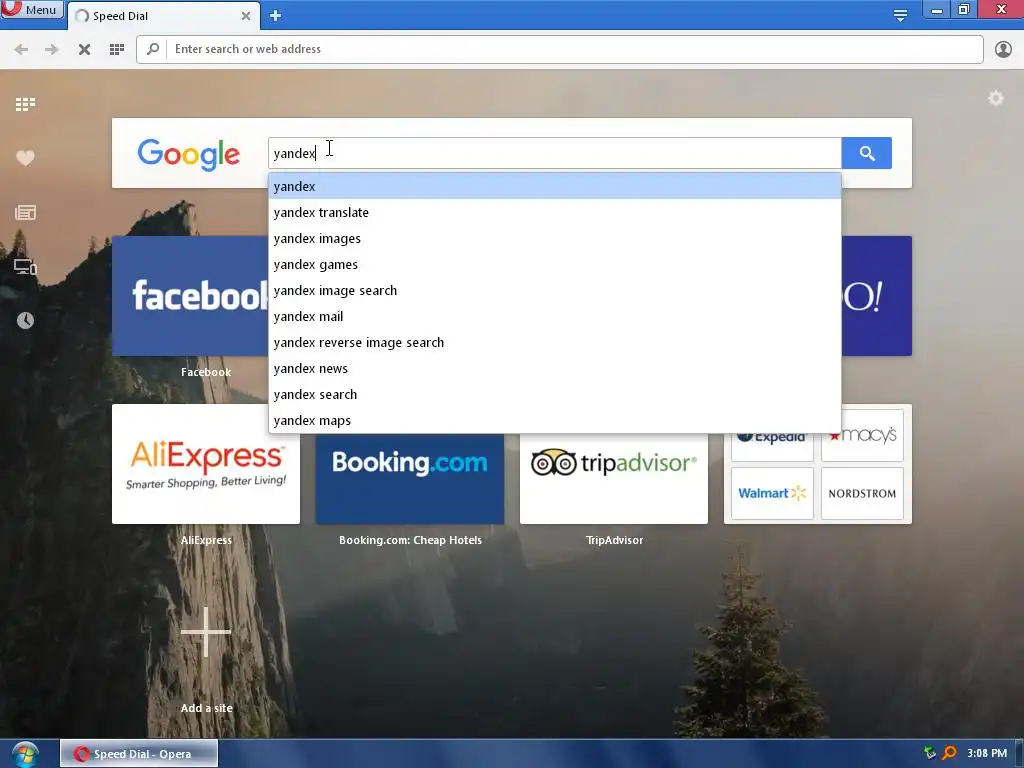Click the AliExpress tile label
Image resolution: width=1024 pixels, height=768 pixels.
[206, 540]
